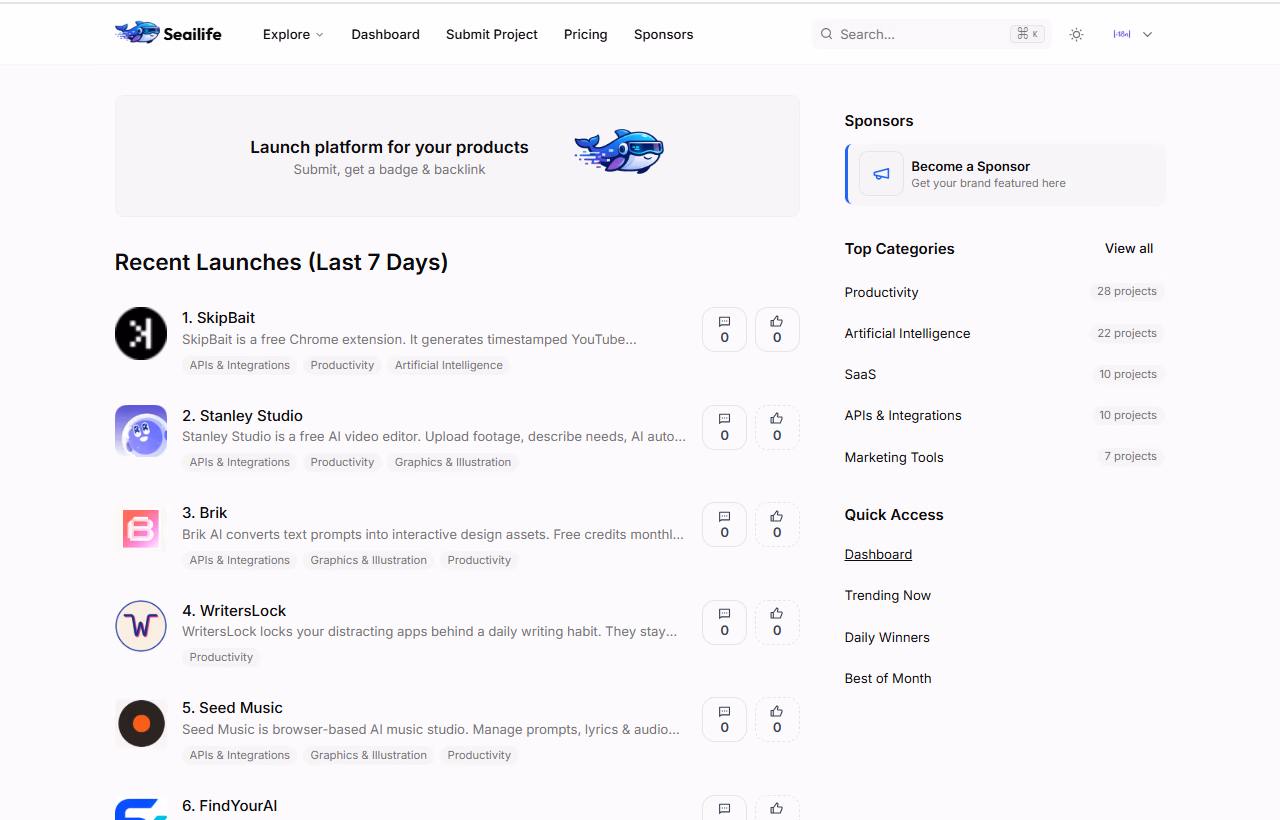Image resolution: width=1280 pixels, height=820 pixels.
Task: Click the 28 projects count badge
Action: pyautogui.click(x=1127, y=291)
